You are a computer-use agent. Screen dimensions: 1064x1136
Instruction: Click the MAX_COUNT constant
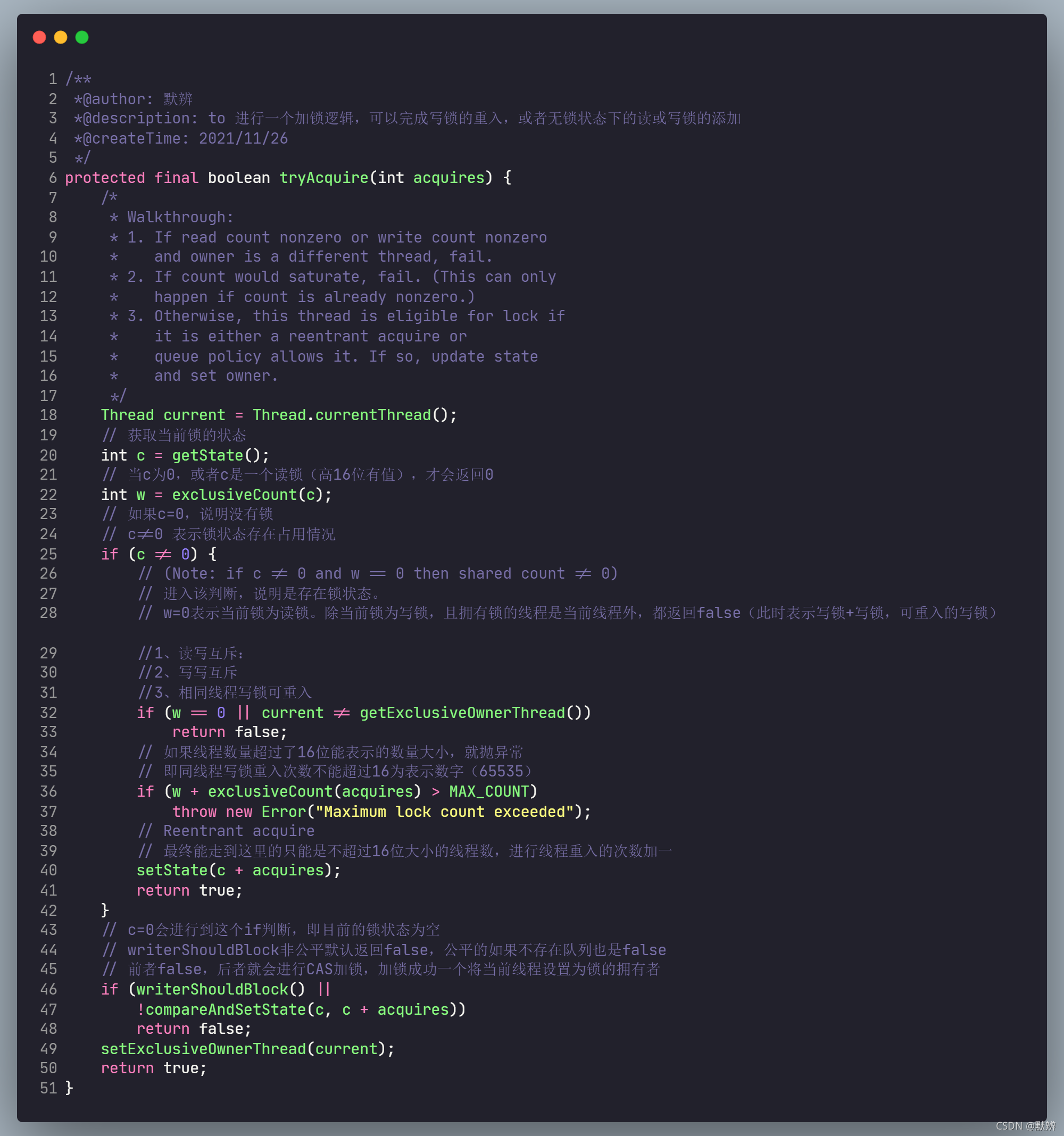pos(488,791)
